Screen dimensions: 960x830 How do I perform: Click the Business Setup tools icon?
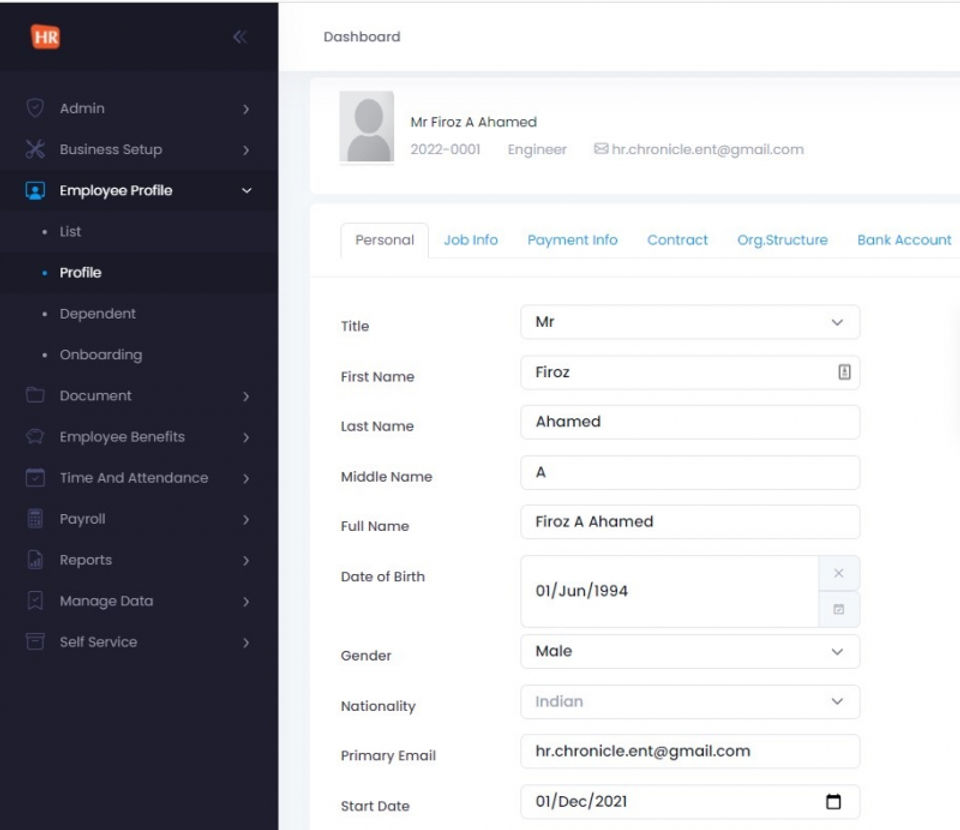[x=35, y=149]
